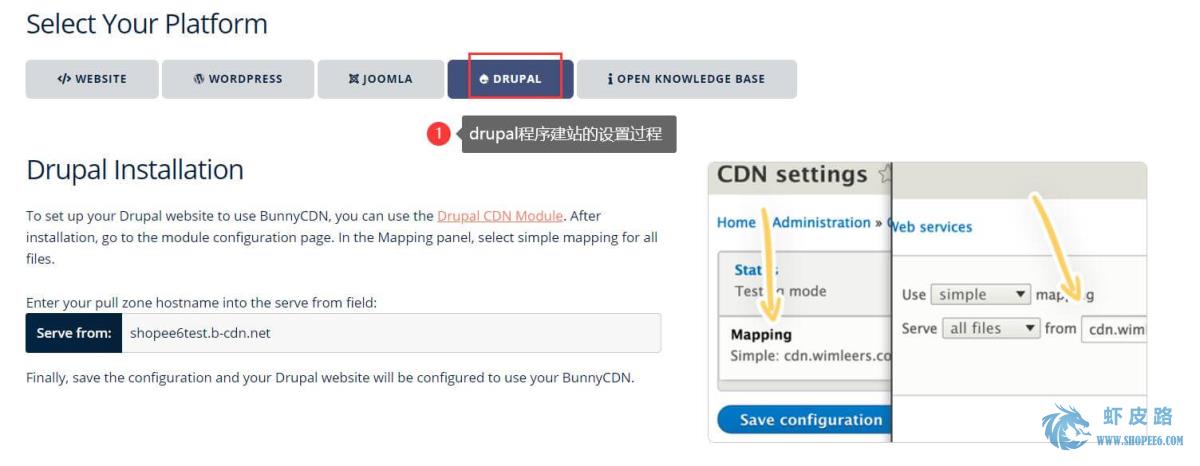1200x466 pixels.
Task: Select the Website platform tab
Action: pyautogui.click(x=92, y=79)
